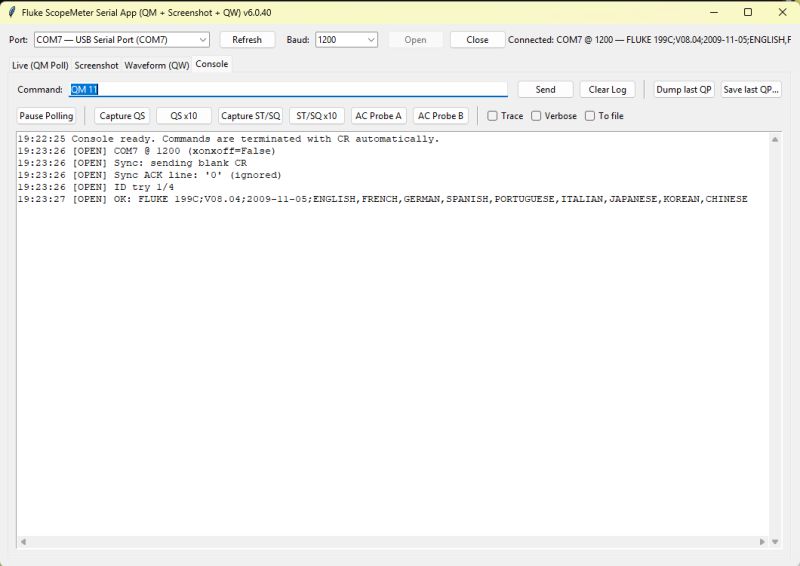Click the 'COM7 @ 1200 (xonxoff=False)' log line
Viewport: 800px width, 566px height.
tap(146, 151)
